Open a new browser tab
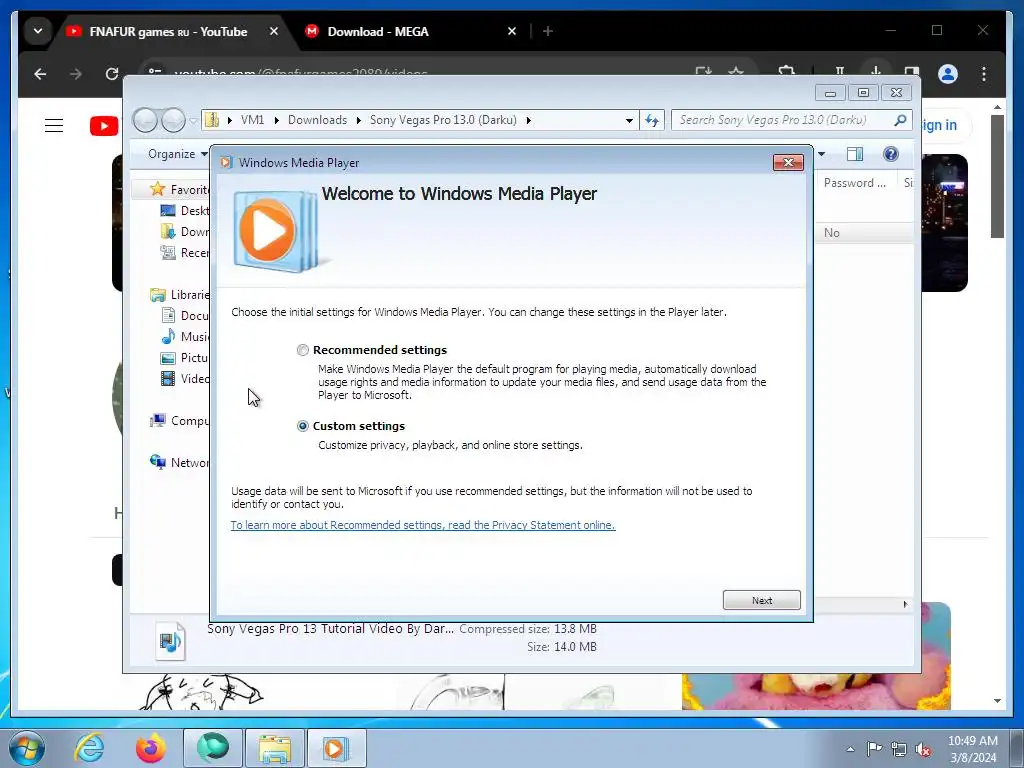The width and height of the screenshot is (1024, 768). [548, 31]
